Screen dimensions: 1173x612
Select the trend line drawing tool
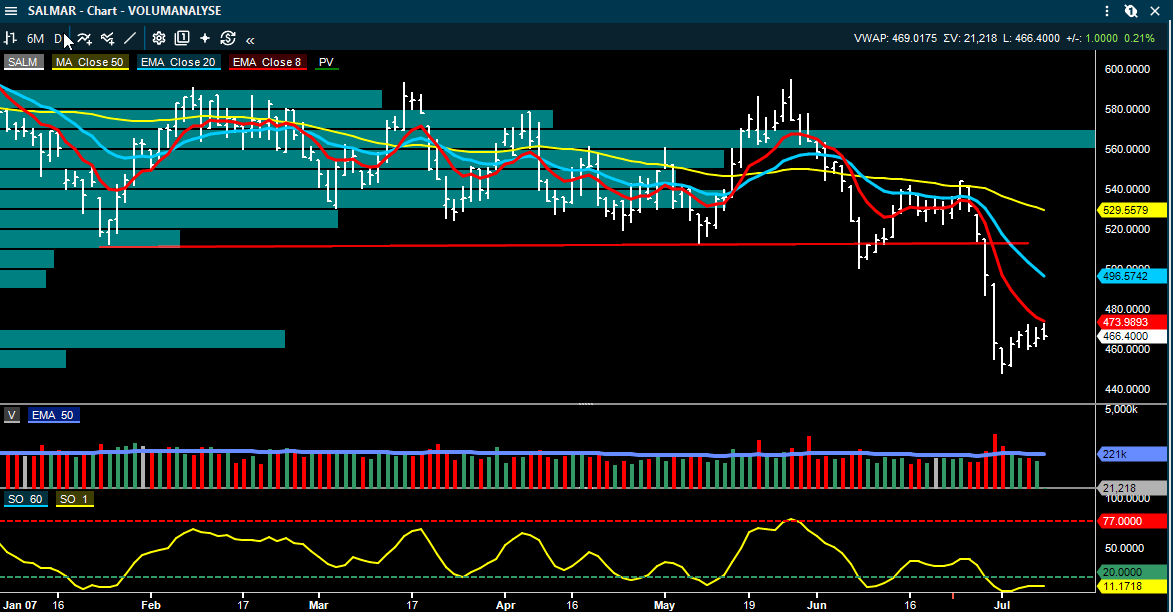(x=130, y=38)
